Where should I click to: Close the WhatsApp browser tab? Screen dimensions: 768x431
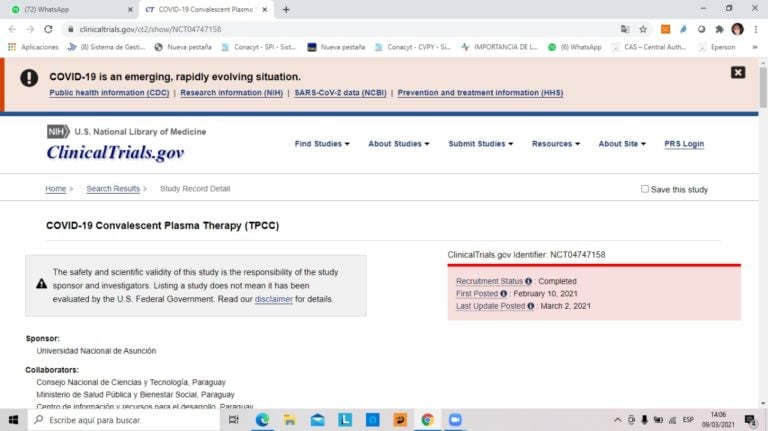(x=130, y=9)
